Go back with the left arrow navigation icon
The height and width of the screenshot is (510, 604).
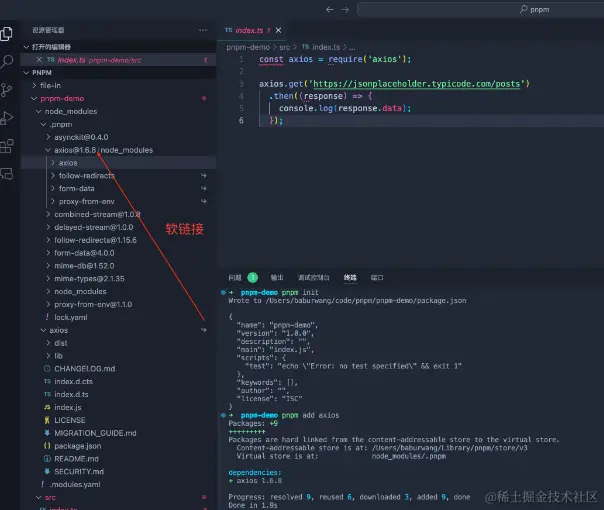(x=330, y=10)
